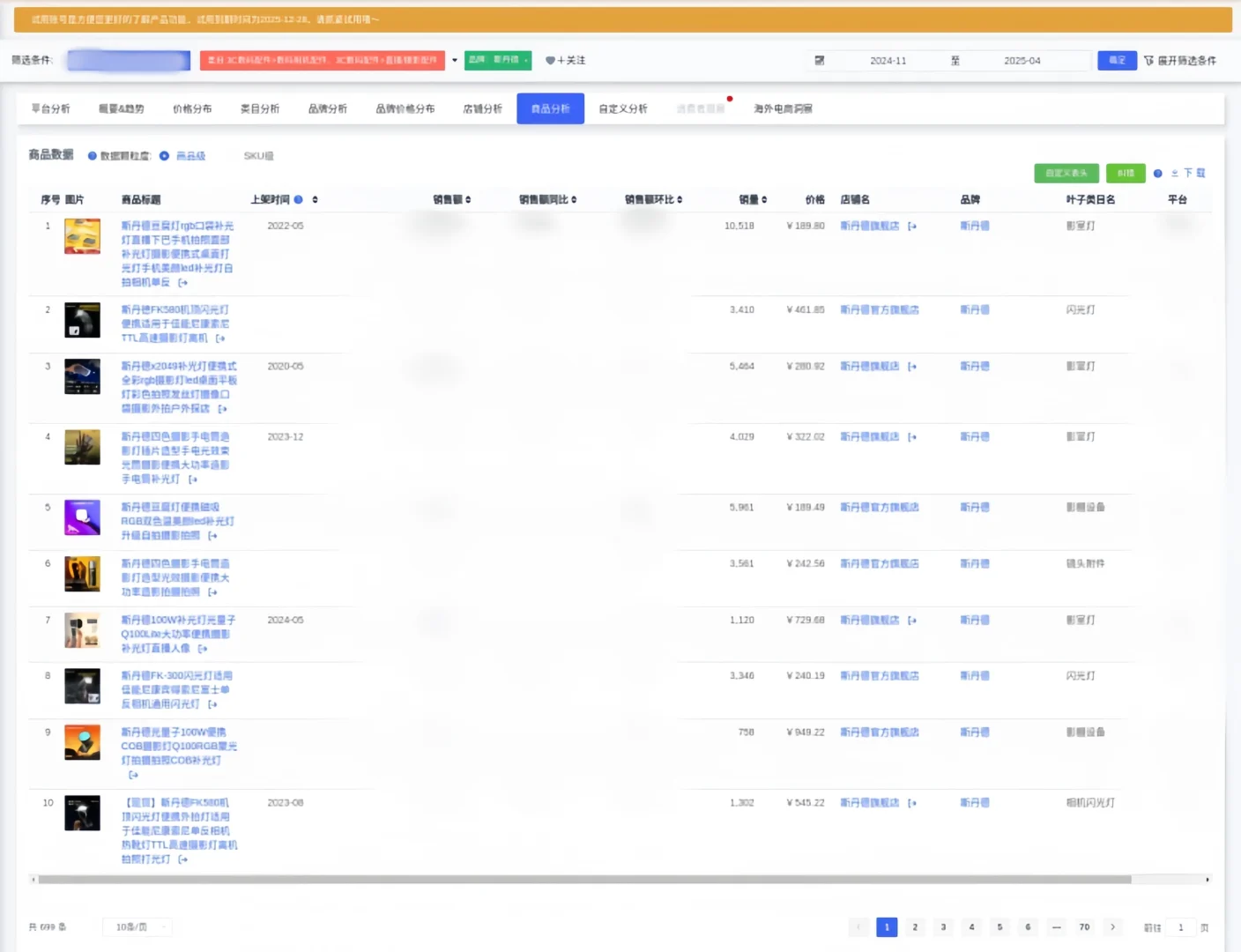Switch to 品牌价格分布 tab
1241x952 pixels.
pyautogui.click(x=405, y=108)
